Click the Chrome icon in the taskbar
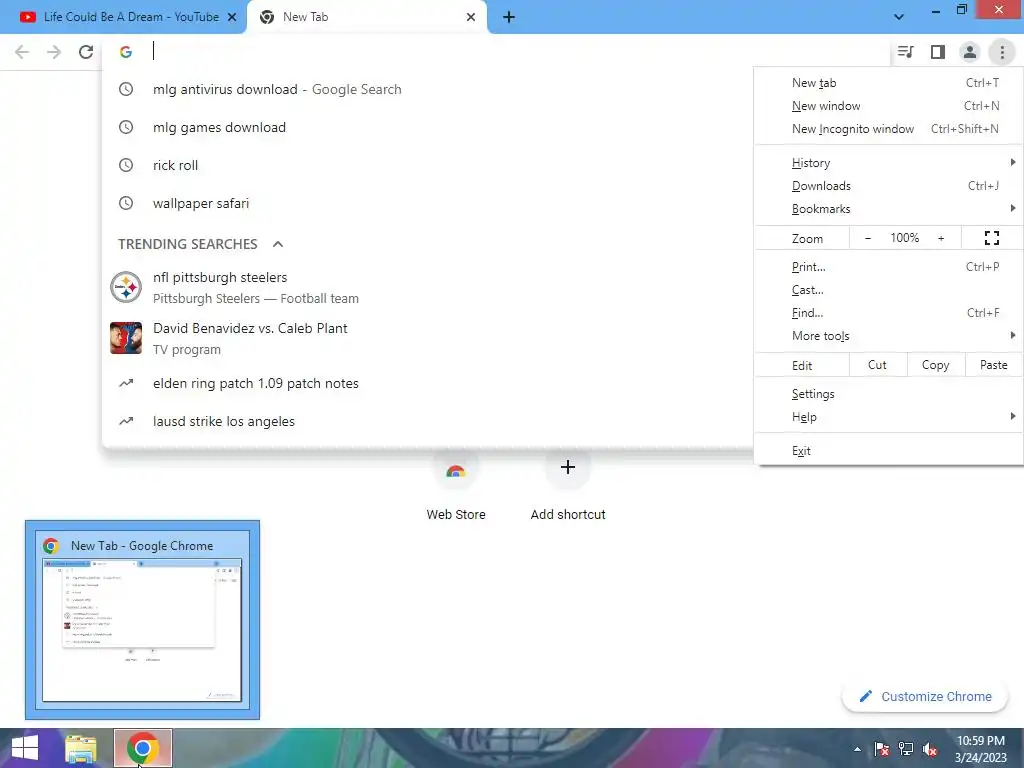This screenshot has width=1024, height=768. (142, 748)
